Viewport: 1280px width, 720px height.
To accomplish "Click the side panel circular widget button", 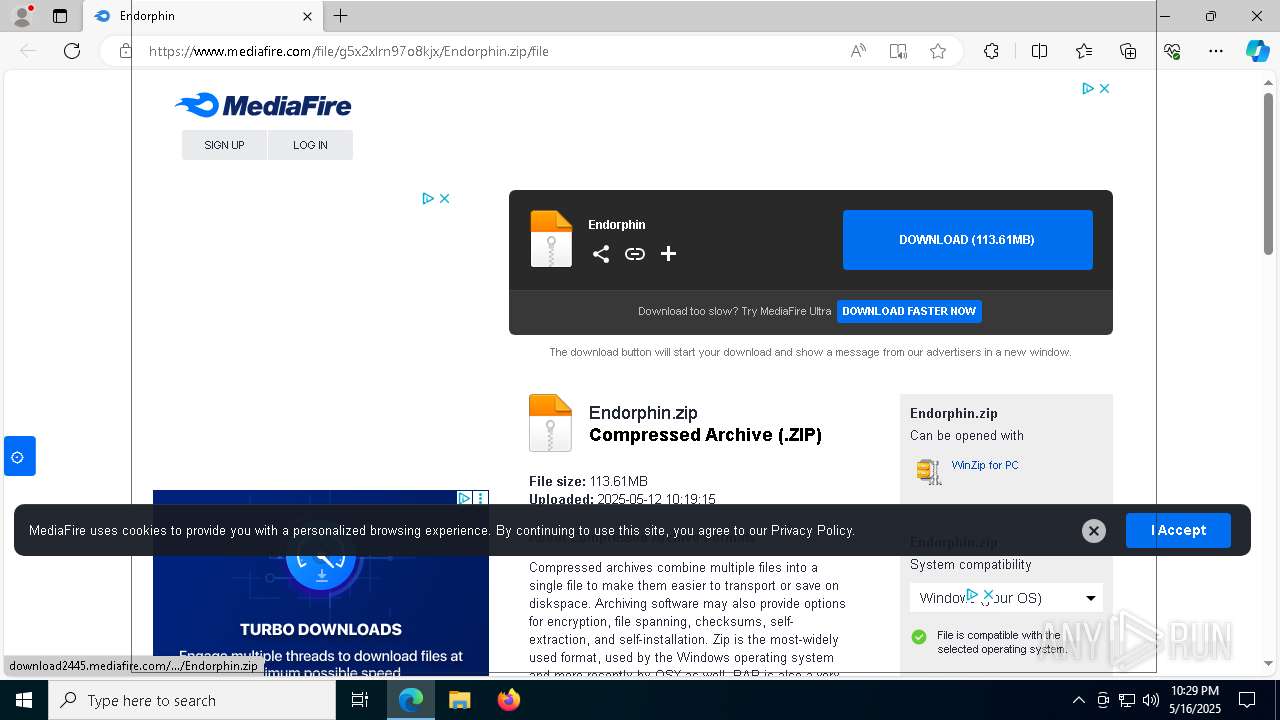I will (19, 457).
